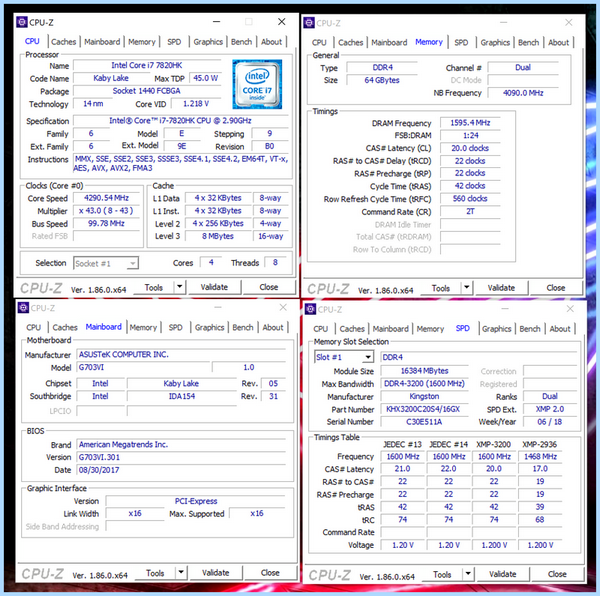Screen dimensions: 600x596
Task: Click the 8 MBytes Level 3 cache value
Action: [218, 236]
